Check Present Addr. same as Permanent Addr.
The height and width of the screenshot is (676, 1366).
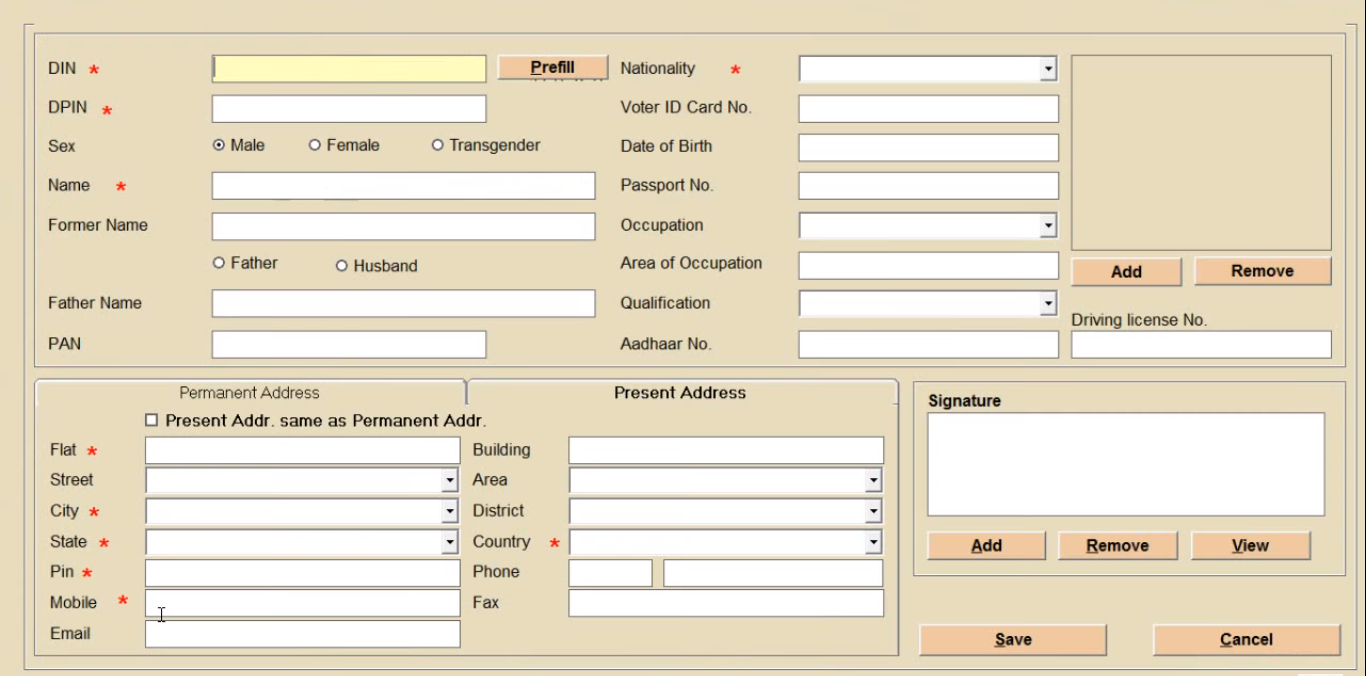point(152,421)
